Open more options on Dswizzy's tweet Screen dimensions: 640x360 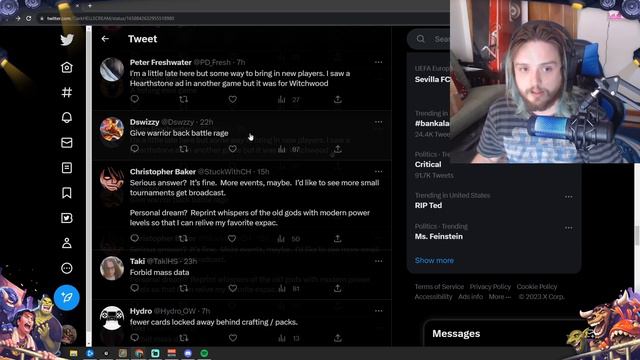pyautogui.click(x=378, y=122)
